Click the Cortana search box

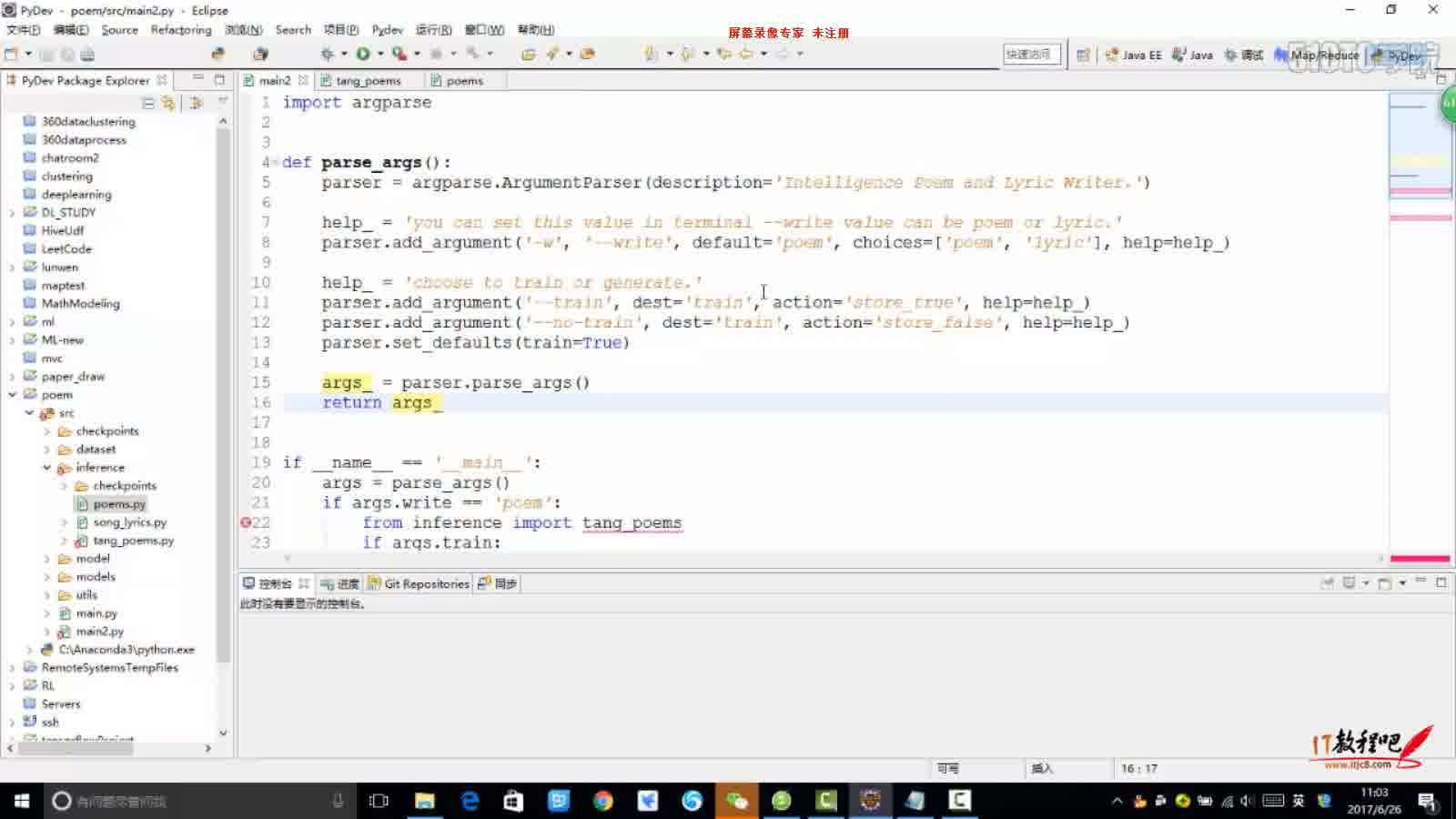(x=198, y=801)
